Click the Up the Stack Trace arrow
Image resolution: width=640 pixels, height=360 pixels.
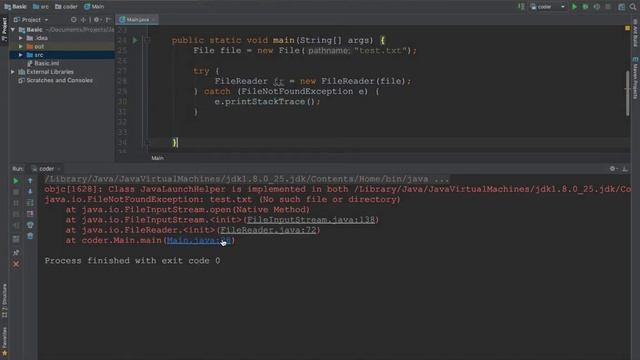point(30,181)
